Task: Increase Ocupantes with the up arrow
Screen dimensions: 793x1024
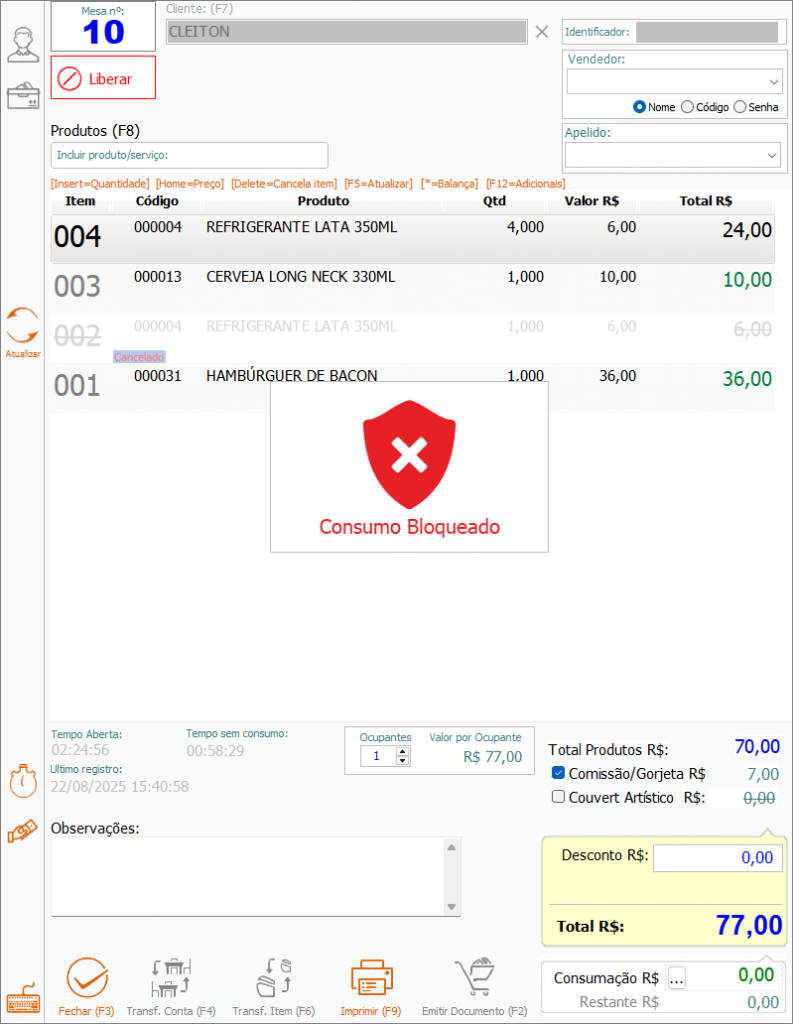Action: 402,752
